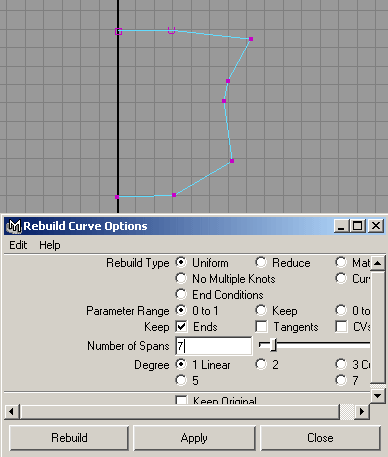Select Degree 5 option
388x457 pixels.
[181, 380]
